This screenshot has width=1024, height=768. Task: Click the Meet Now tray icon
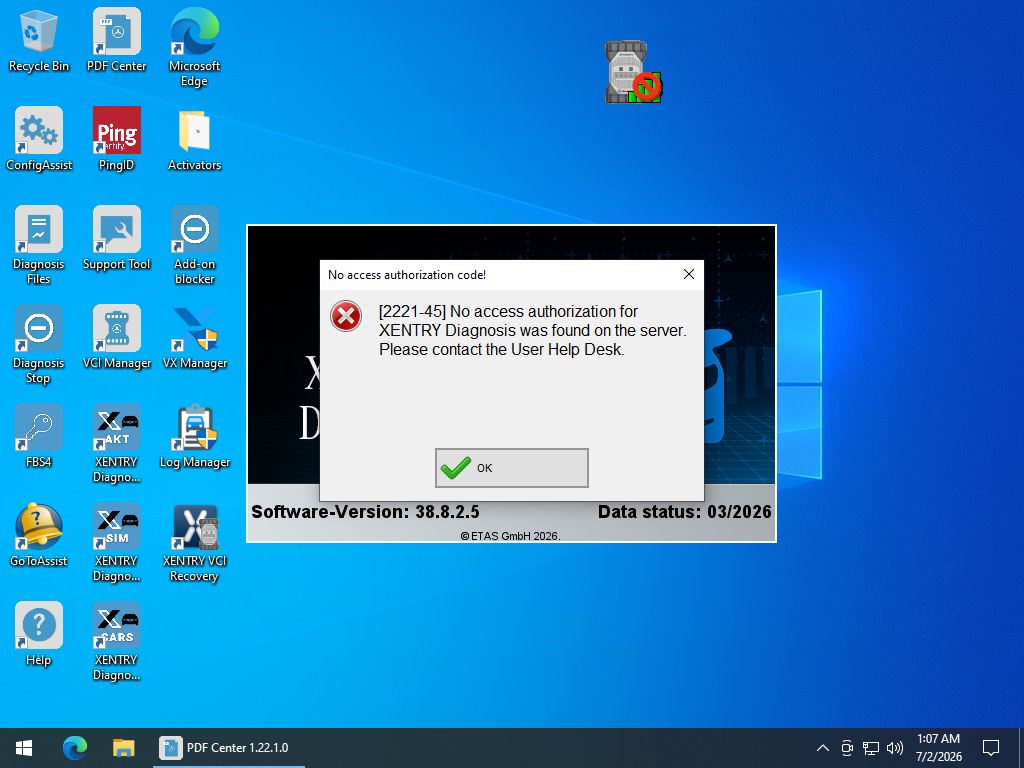point(847,748)
